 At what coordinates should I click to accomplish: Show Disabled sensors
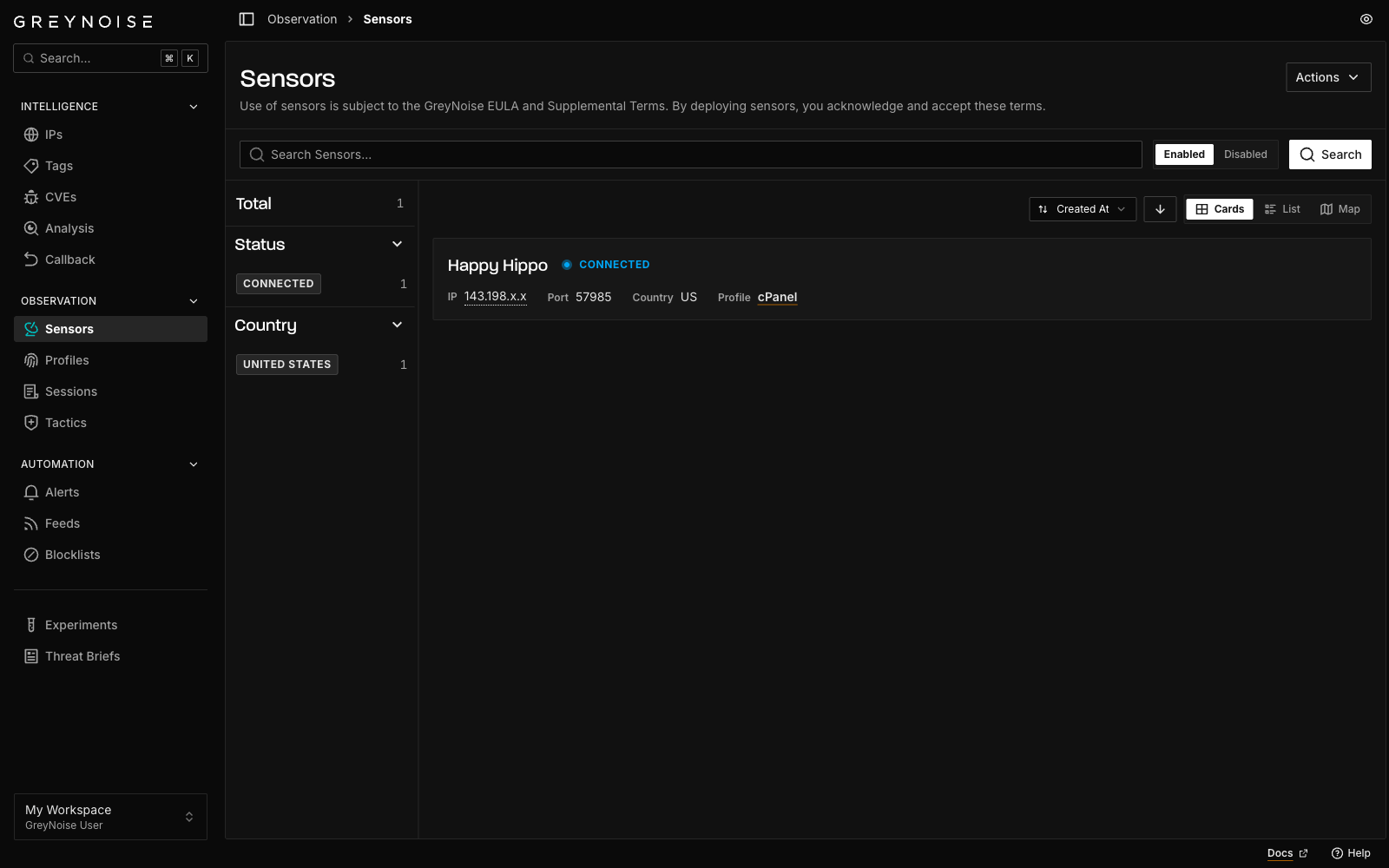(x=1246, y=155)
